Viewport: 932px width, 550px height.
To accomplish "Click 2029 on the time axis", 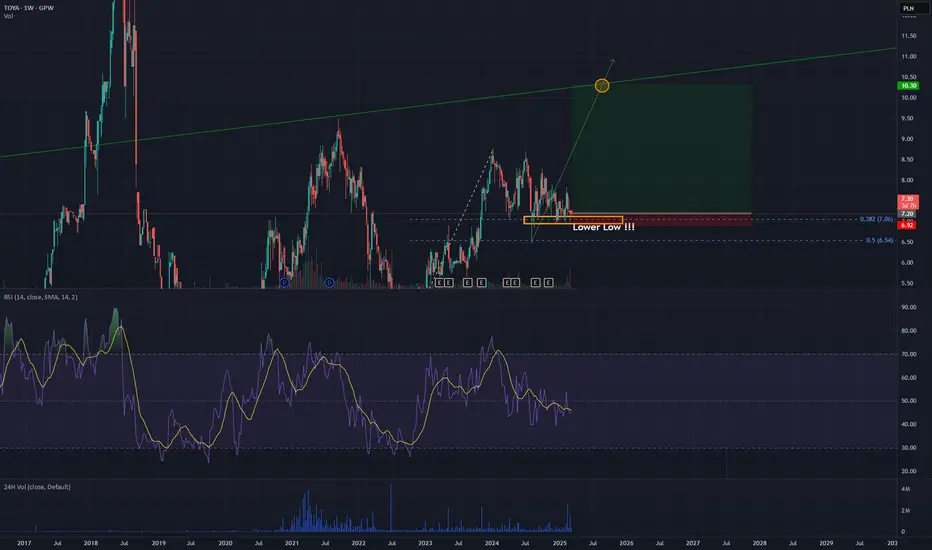I will (826, 543).
